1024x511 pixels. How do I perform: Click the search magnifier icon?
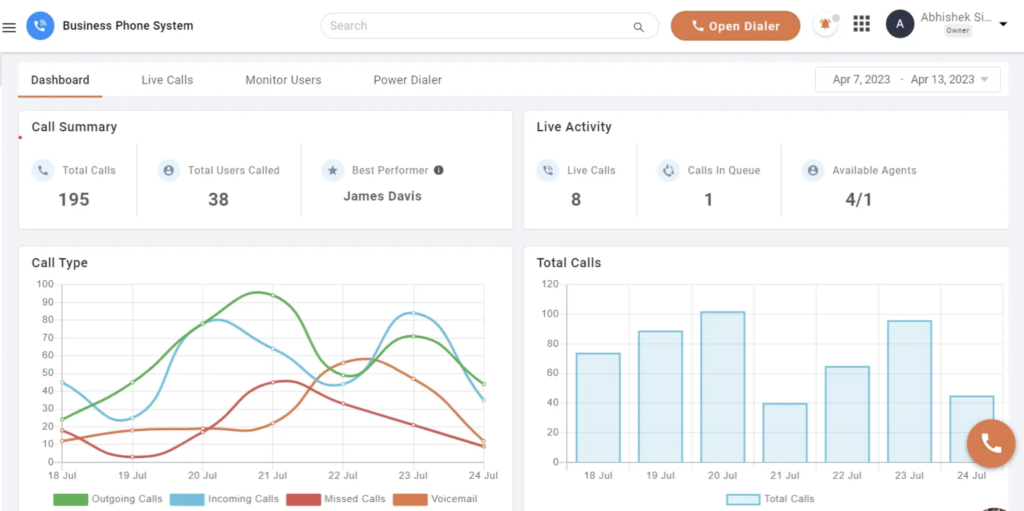pyautogui.click(x=638, y=27)
